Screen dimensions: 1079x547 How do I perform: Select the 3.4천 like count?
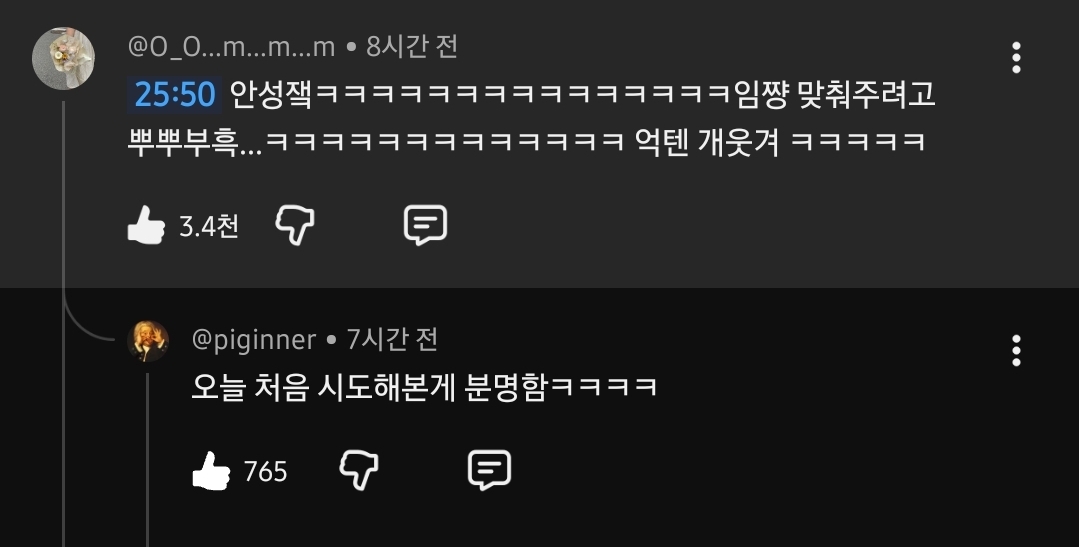click(x=209, y=226)
